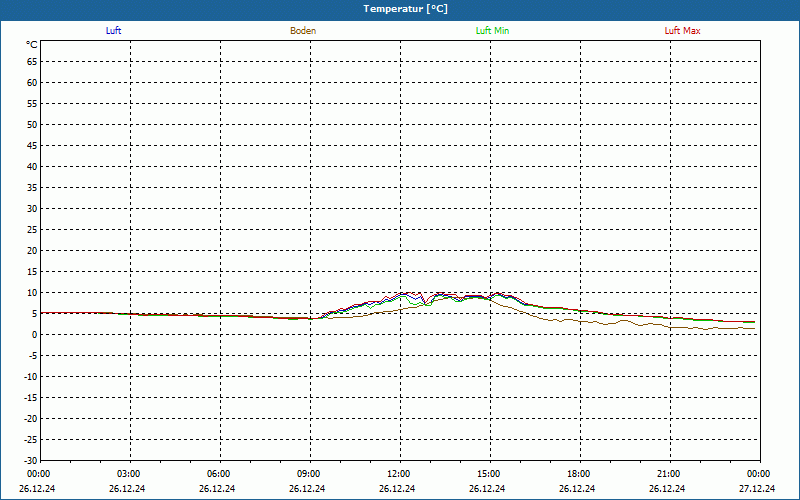Click the 15 y-axis value
Image resolution: width=800 pixels, height=500 pixels.
32,272
